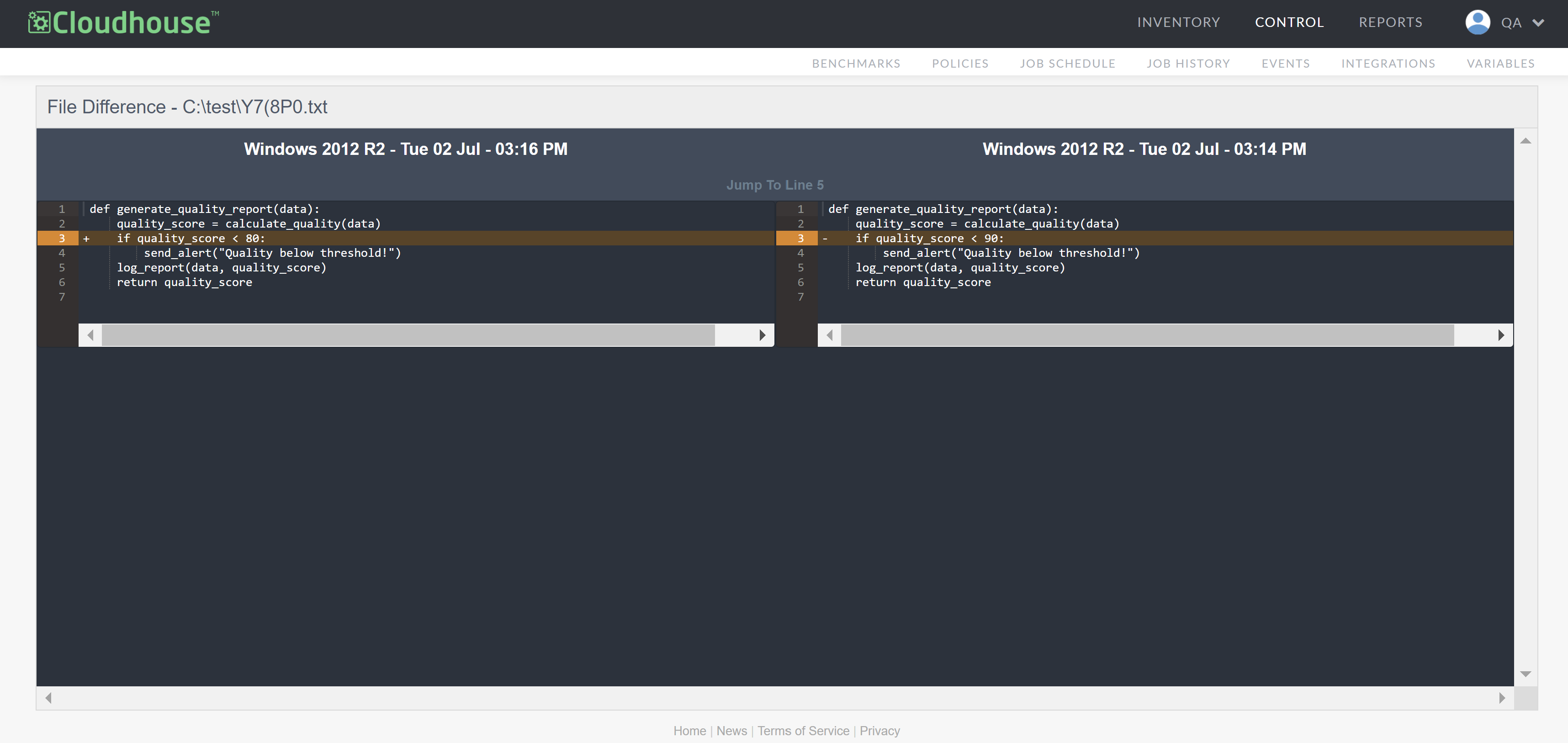Click the bottom scrollbar left arrow
This screenshot has width=1568, height=743.
coord(48,698)
